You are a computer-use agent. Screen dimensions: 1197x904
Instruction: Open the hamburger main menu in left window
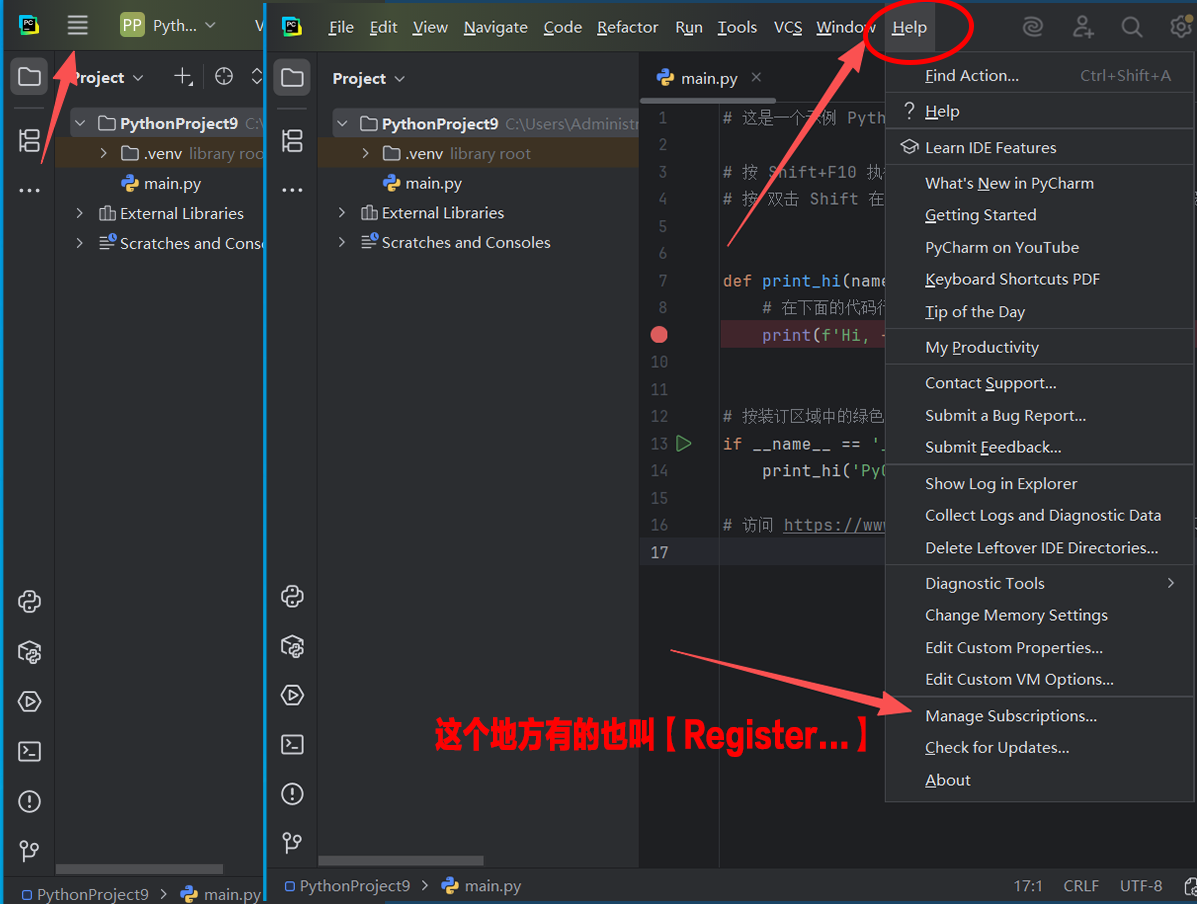(x=77, y=25)
